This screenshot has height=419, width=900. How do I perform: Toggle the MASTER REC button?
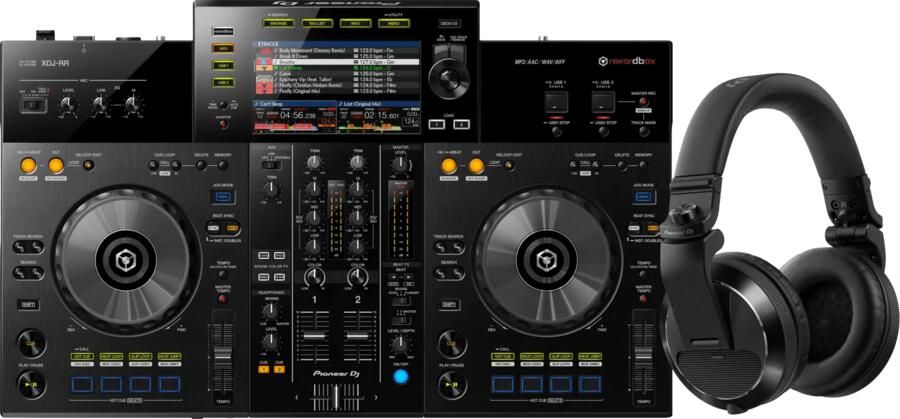tap(645, 102)
